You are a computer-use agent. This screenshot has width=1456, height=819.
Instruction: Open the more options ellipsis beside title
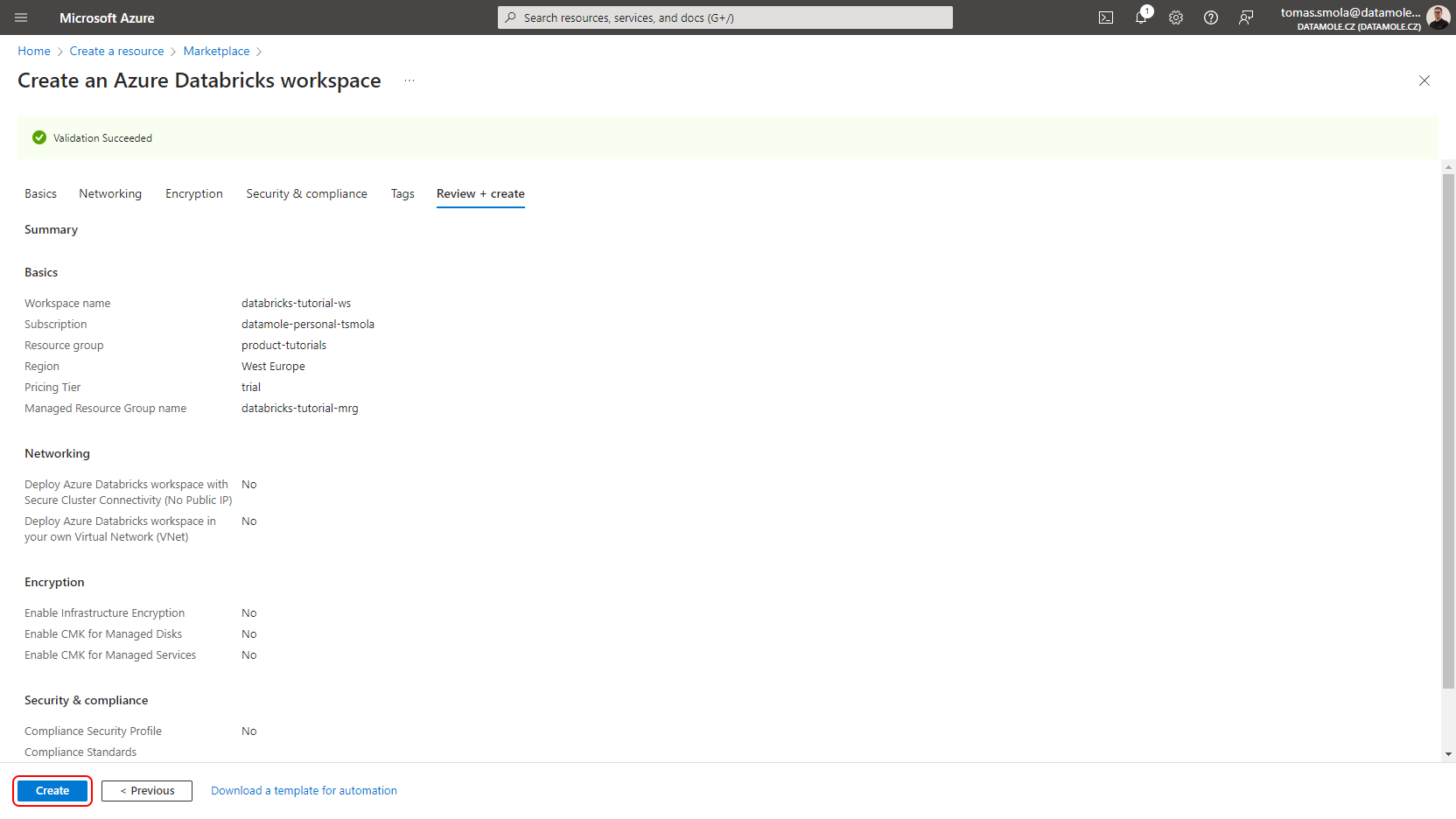coord(409,80)
